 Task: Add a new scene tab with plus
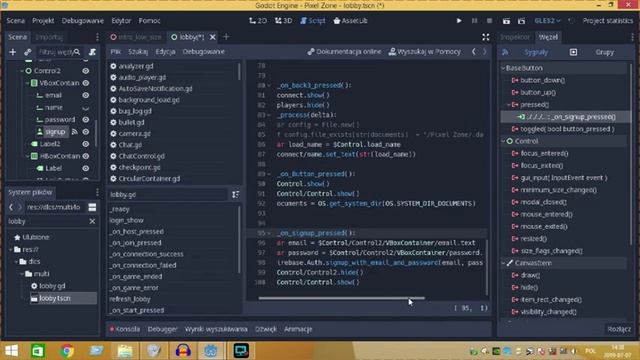pyautogui.click(x=226, y=37)
